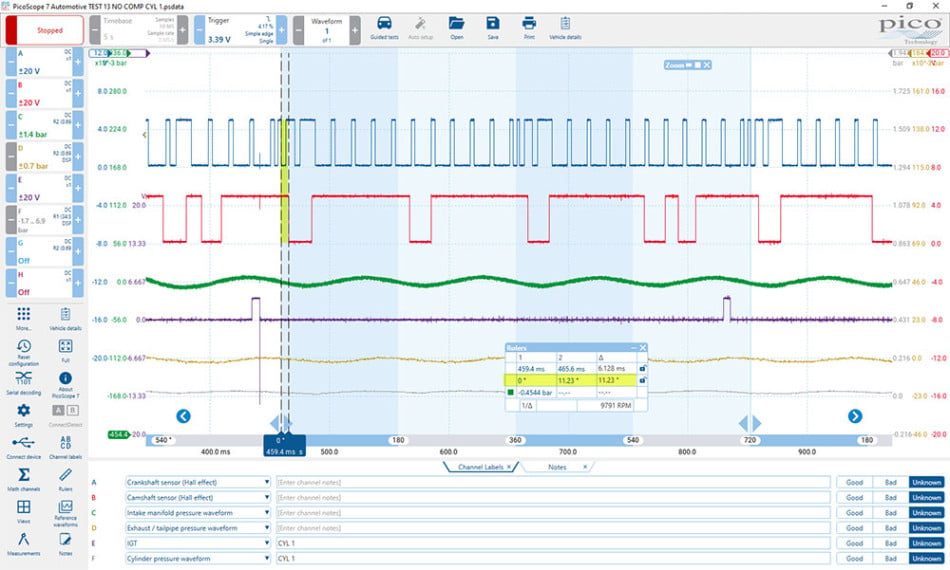Click the Print icon in toolbar
This screenshot has width=950, height=570.
coord(529,28)
